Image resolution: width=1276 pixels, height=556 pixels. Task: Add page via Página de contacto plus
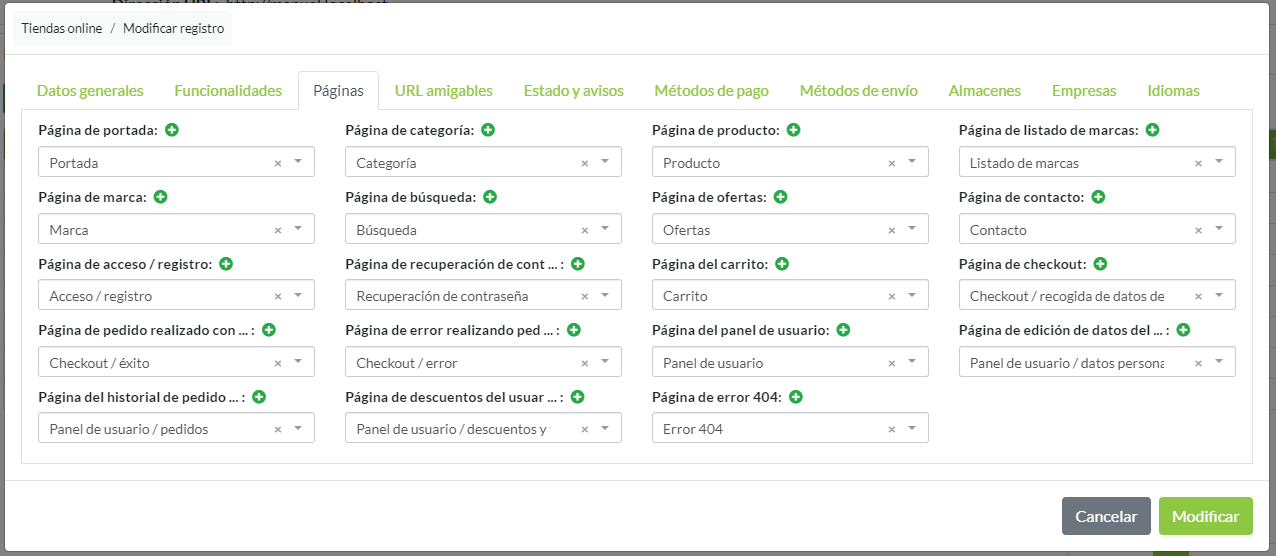(x=1098, y=197)
